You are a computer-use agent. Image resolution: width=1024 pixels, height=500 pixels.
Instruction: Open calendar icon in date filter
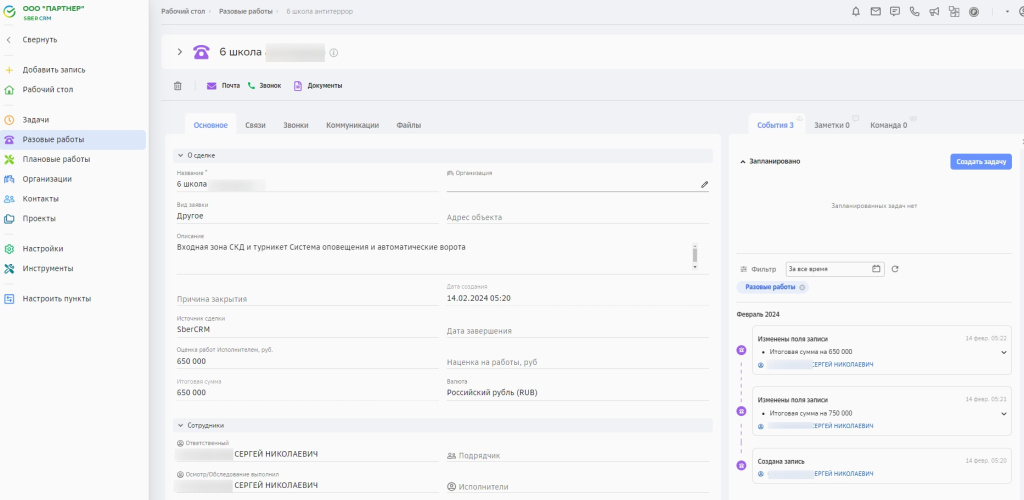pos(876,269)
